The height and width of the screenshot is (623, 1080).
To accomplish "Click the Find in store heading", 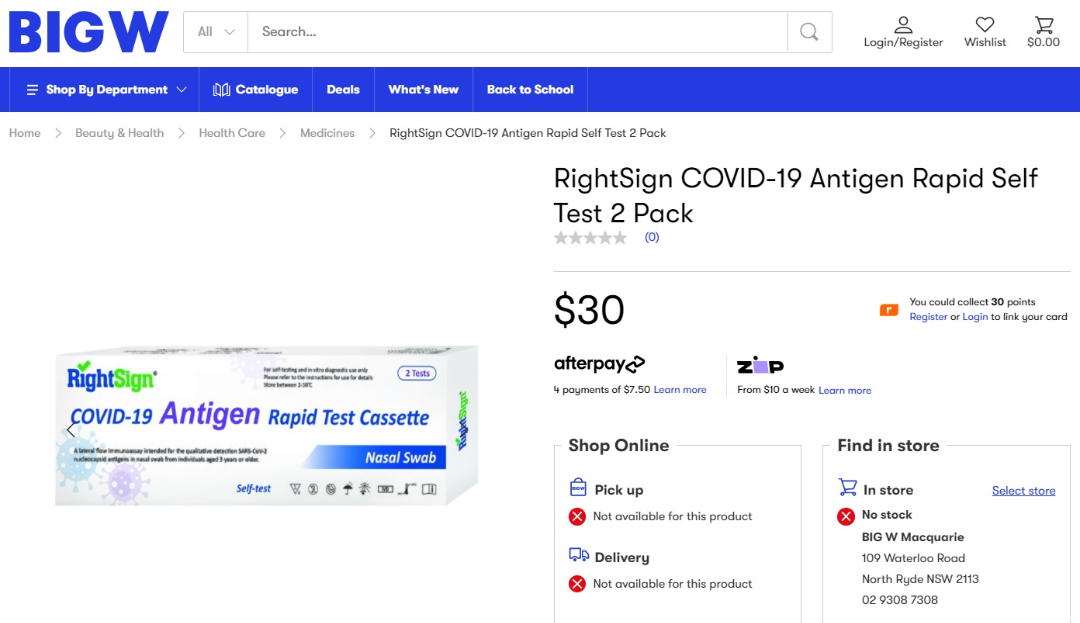I will click(889, 445).
